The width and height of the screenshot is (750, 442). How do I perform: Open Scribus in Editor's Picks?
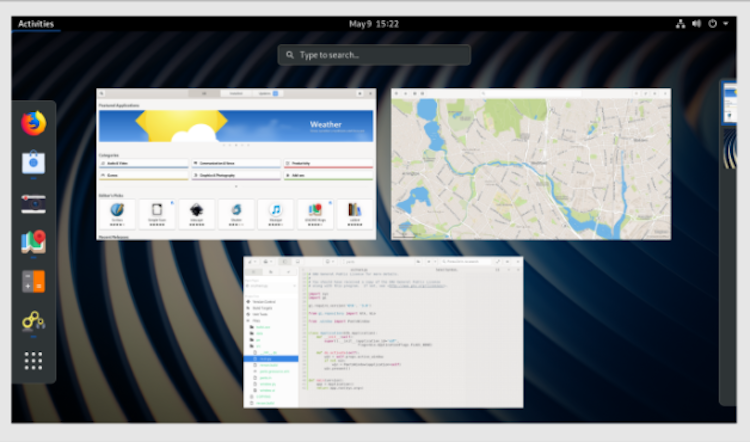pyautogui.click(x=117, y=214)
